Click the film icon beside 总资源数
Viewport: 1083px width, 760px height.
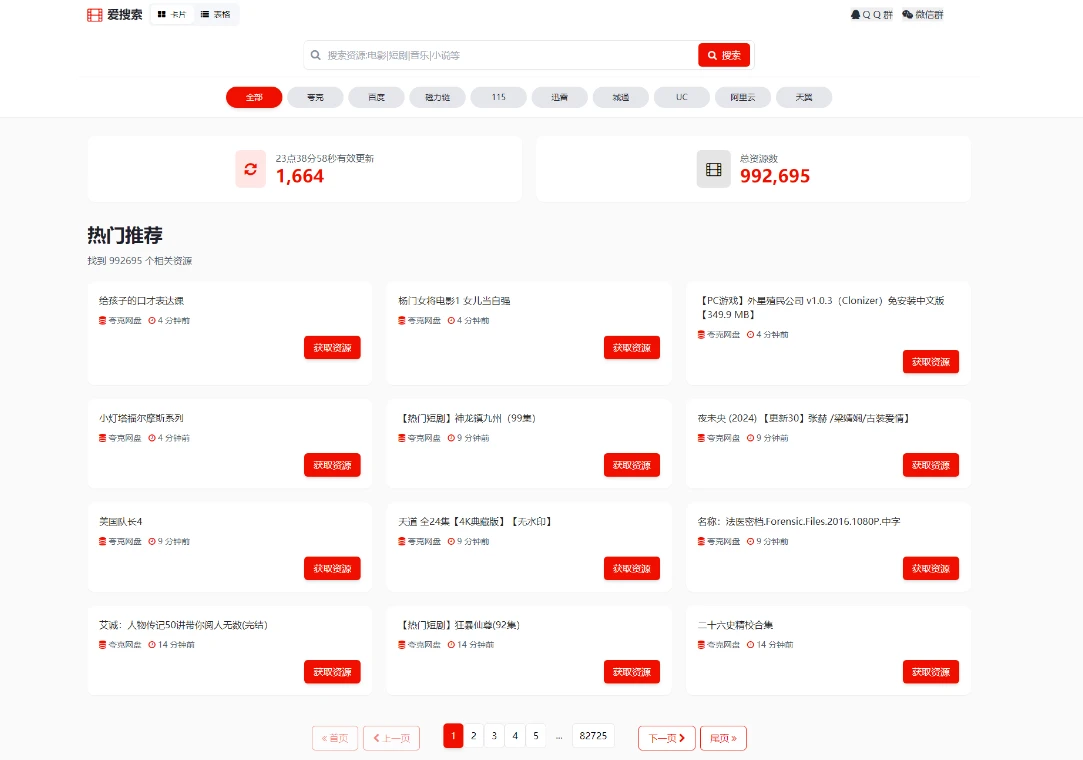(713, 169)
